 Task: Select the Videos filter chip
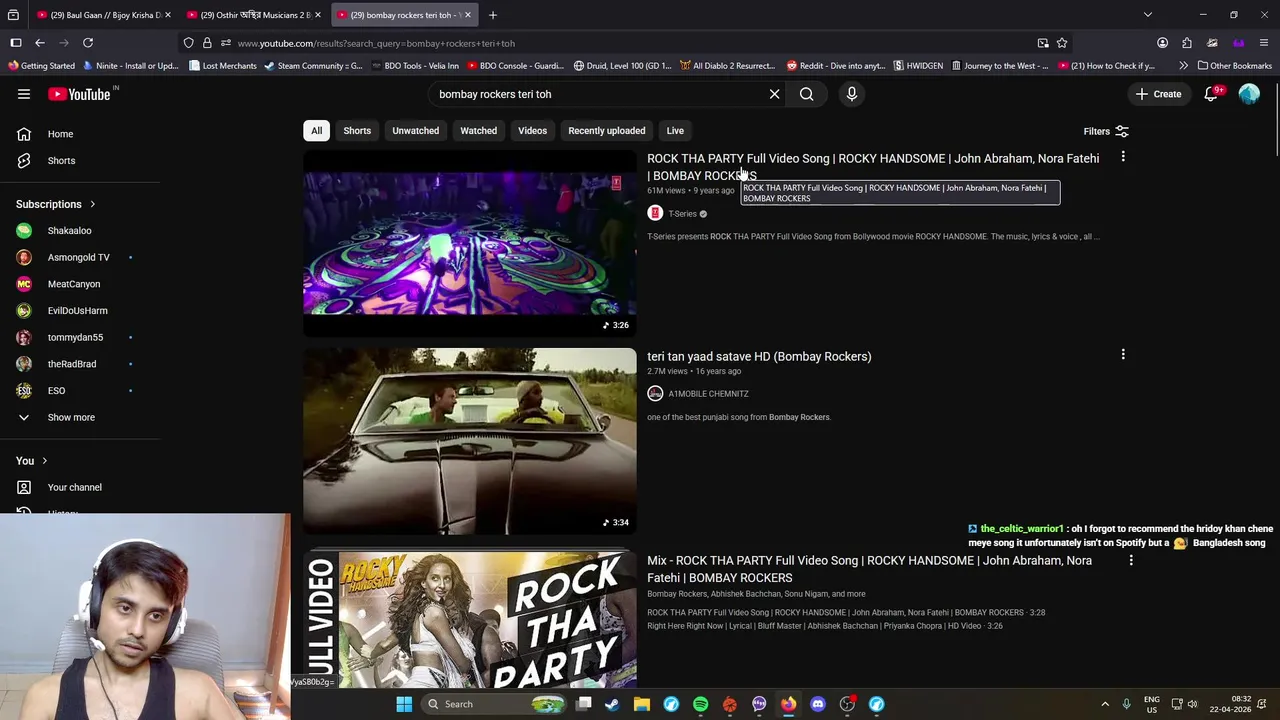(532, 131)
